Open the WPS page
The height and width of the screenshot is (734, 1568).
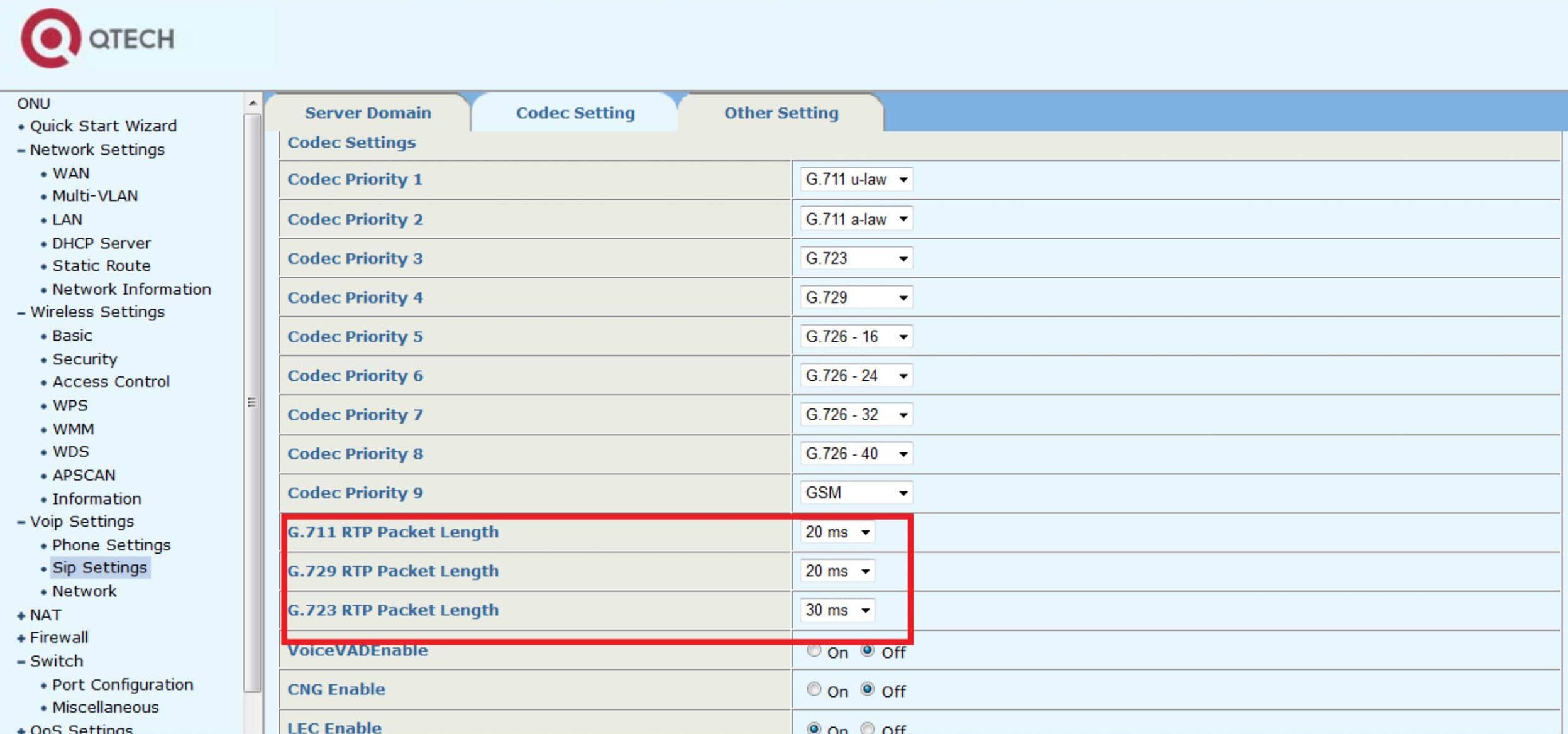click(70, 405)
